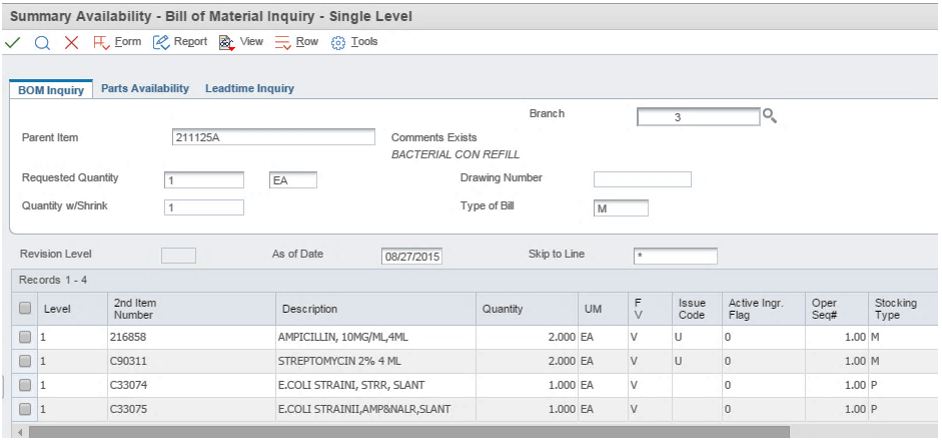Image resolution: width=942 pixels, height=441 pixels.
Task: Click the Quantity w/Shrink field
Action: point(204,207)
